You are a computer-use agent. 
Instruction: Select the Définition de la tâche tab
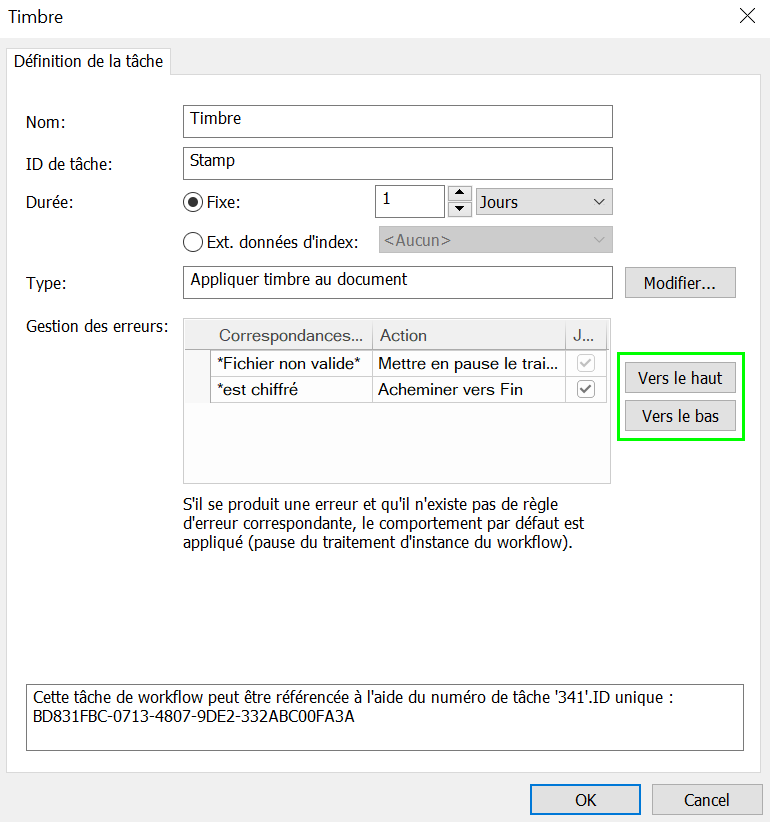(x=89, y=61)
